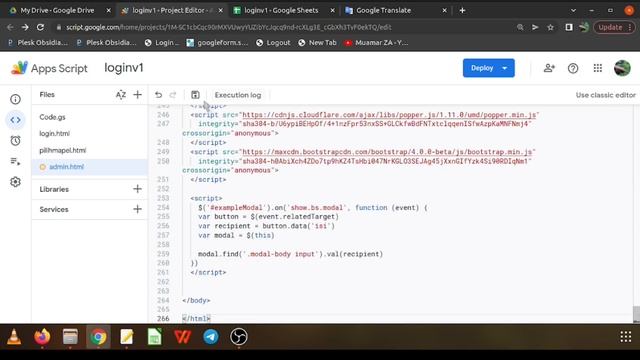Sort files alphabetically with AZ icon
The image size is (640, 360).
pyautogui.click(x=121, y=95)
